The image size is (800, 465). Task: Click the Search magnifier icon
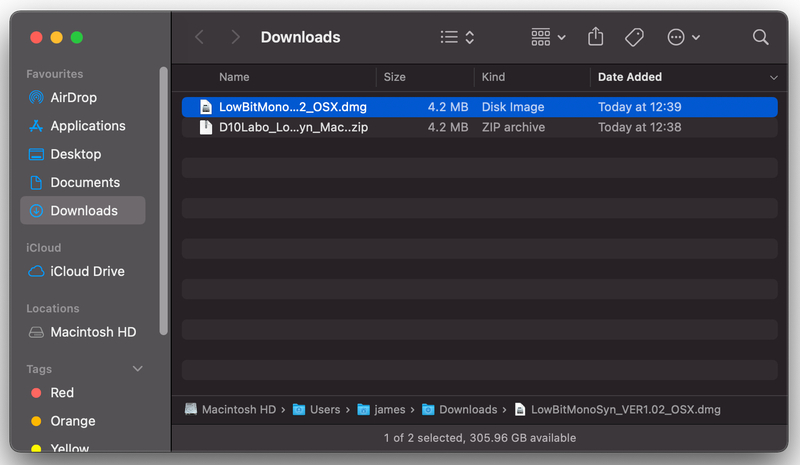click(x=760, y=37)
